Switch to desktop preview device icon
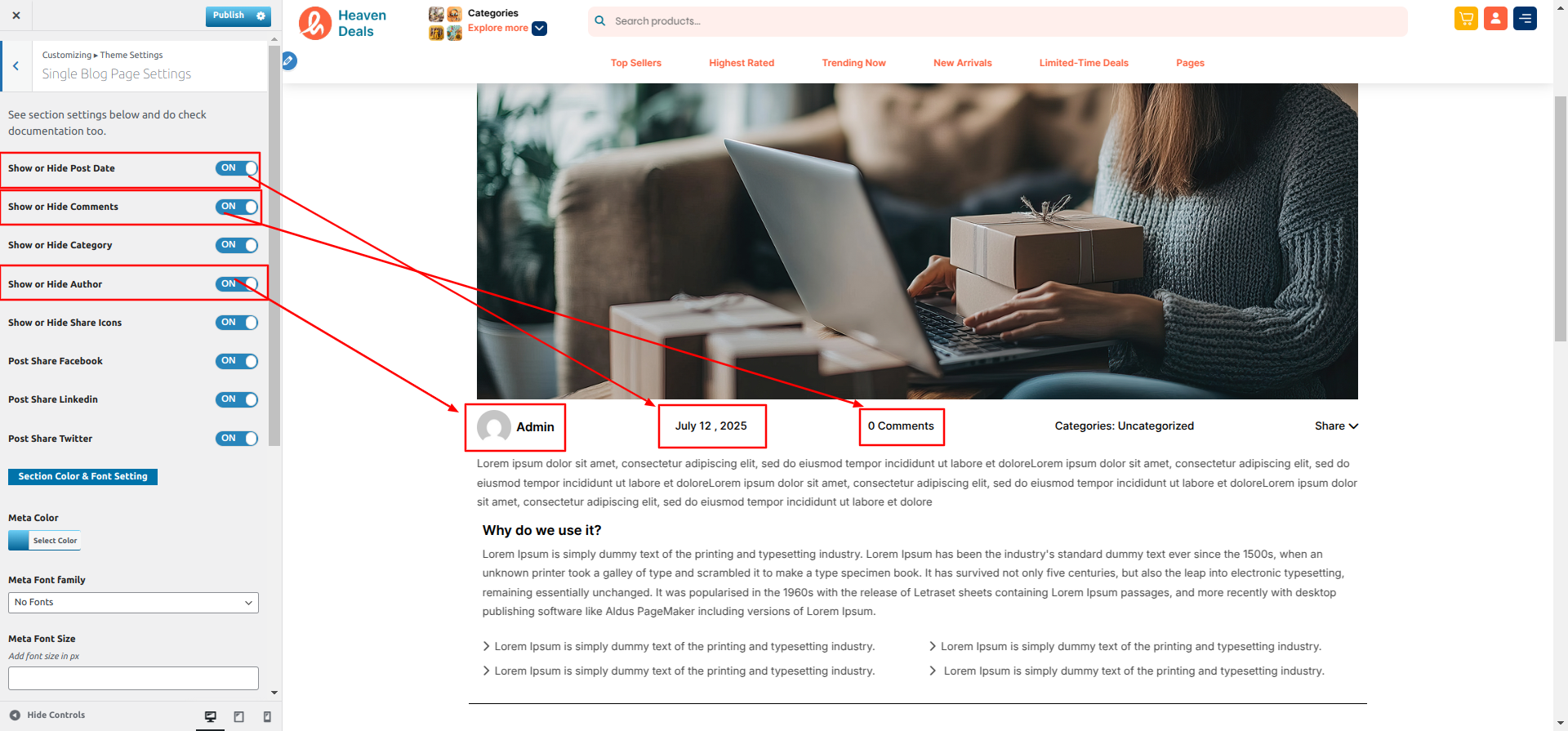Viewport: 1568px width, 731px height. [x=211, y=716]
